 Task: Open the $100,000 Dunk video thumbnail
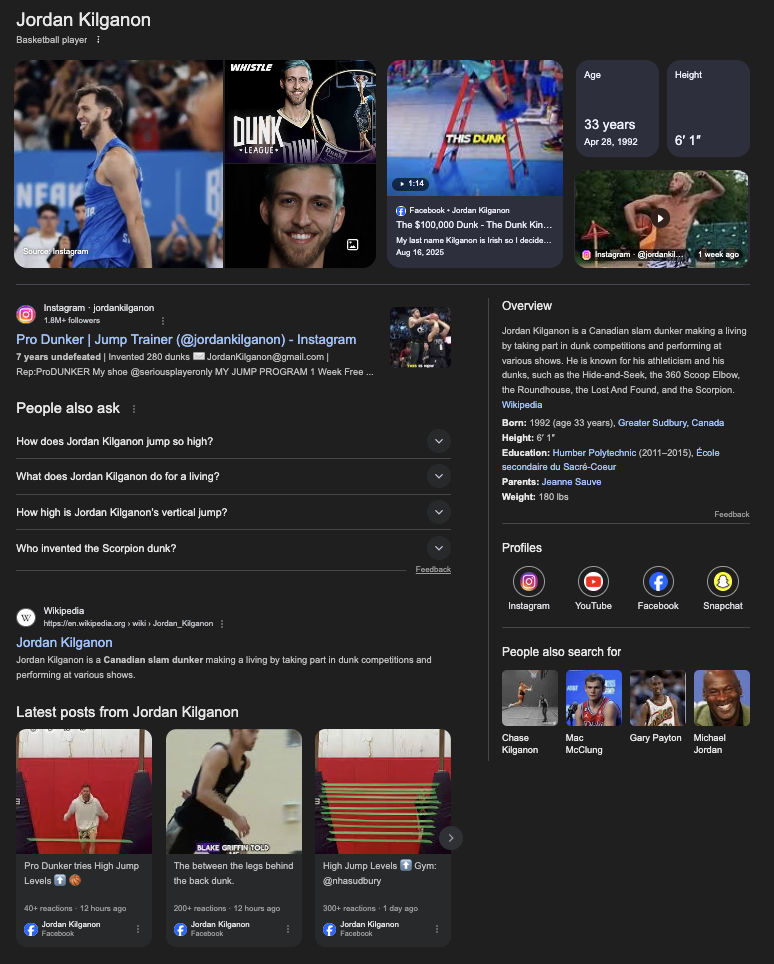pyautogui.click(x=475, y=130)
